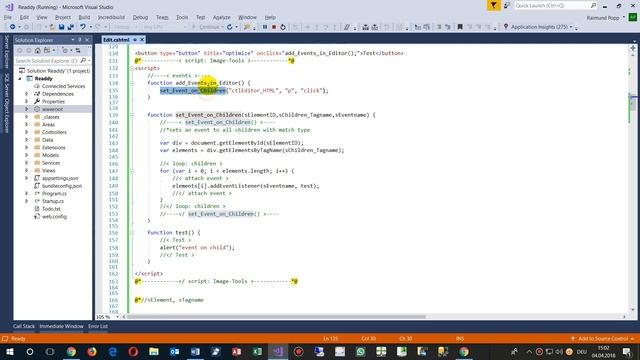Close the Edit.cshtml tab

pos(142,40)
